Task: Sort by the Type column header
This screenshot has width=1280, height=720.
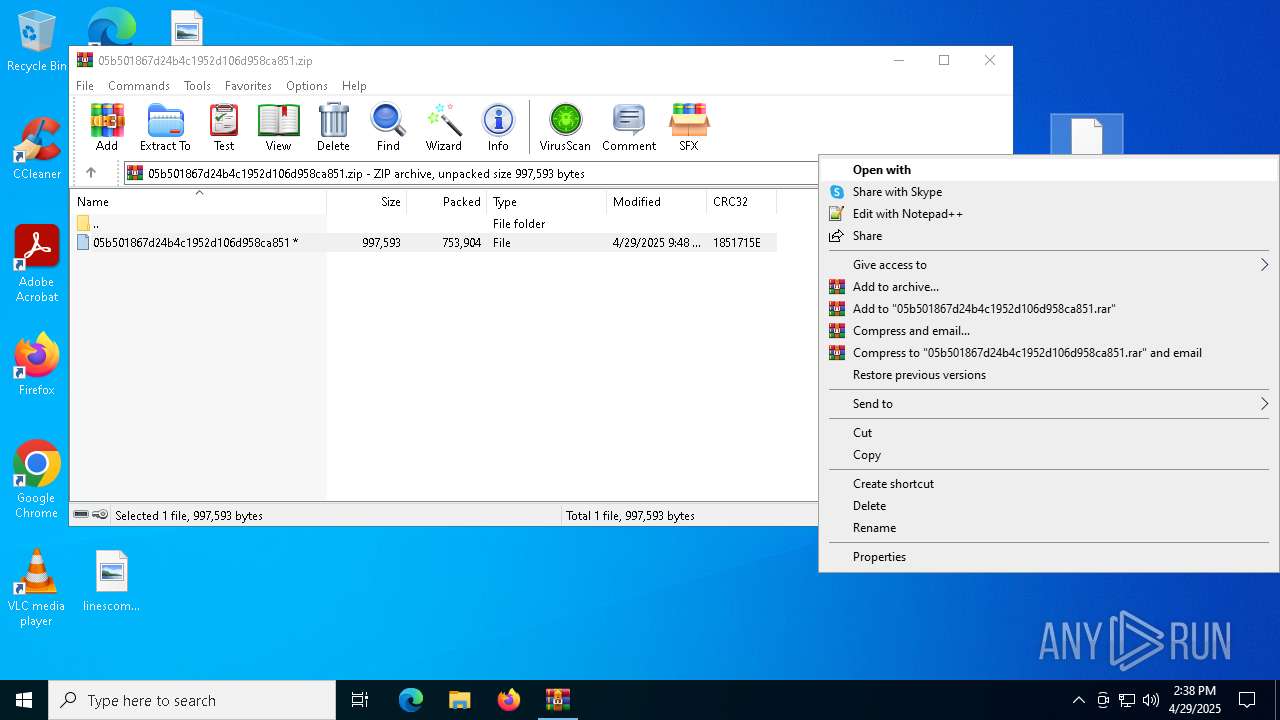Action: (546, 202)
